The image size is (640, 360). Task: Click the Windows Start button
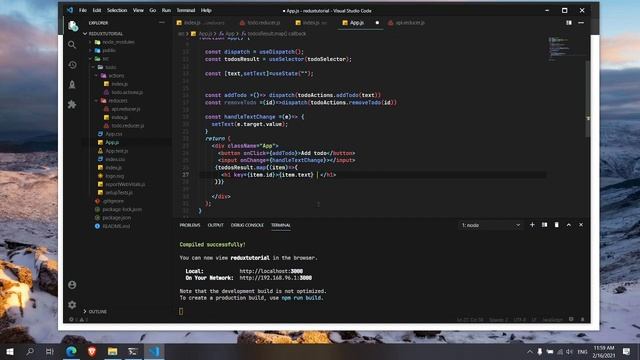click(10, 351)
